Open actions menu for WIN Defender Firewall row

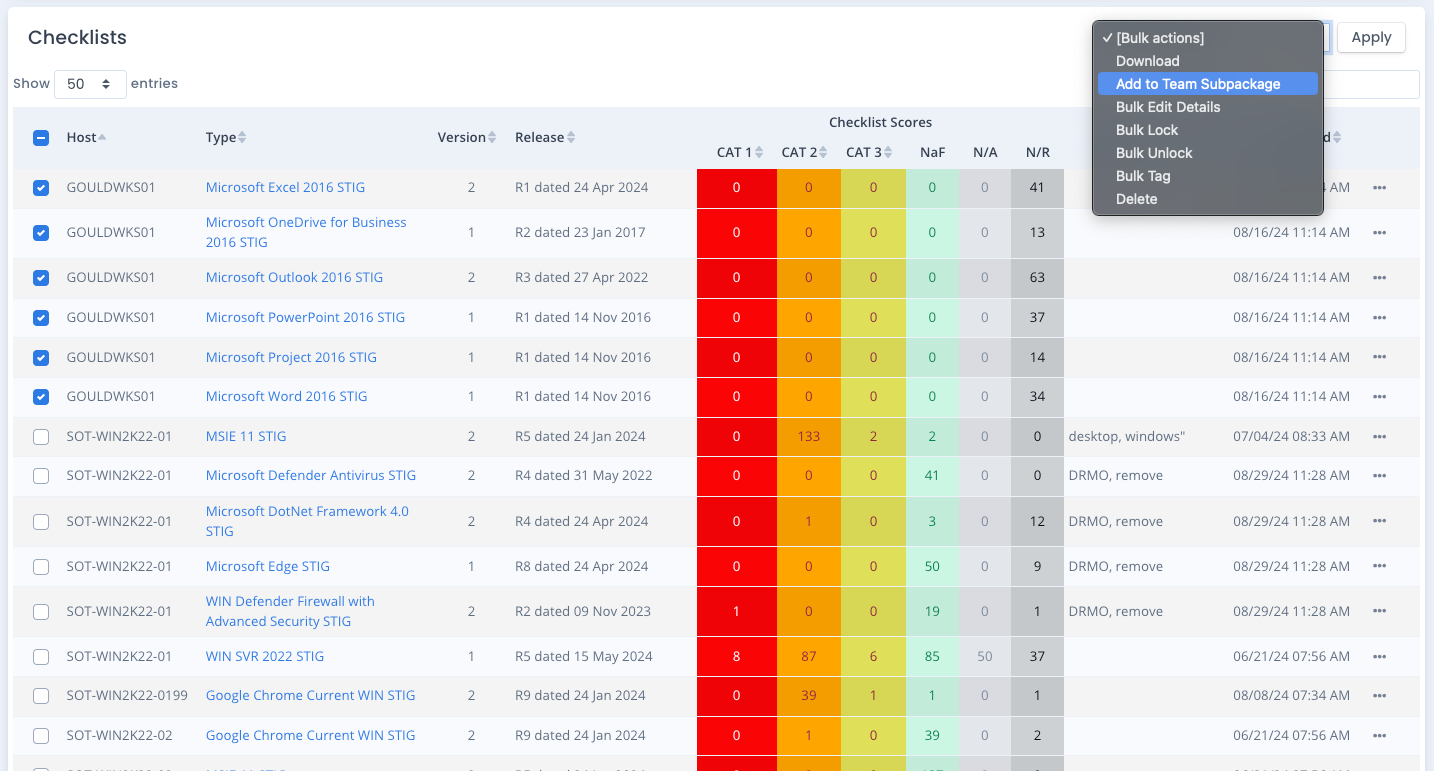point(1380,611)
